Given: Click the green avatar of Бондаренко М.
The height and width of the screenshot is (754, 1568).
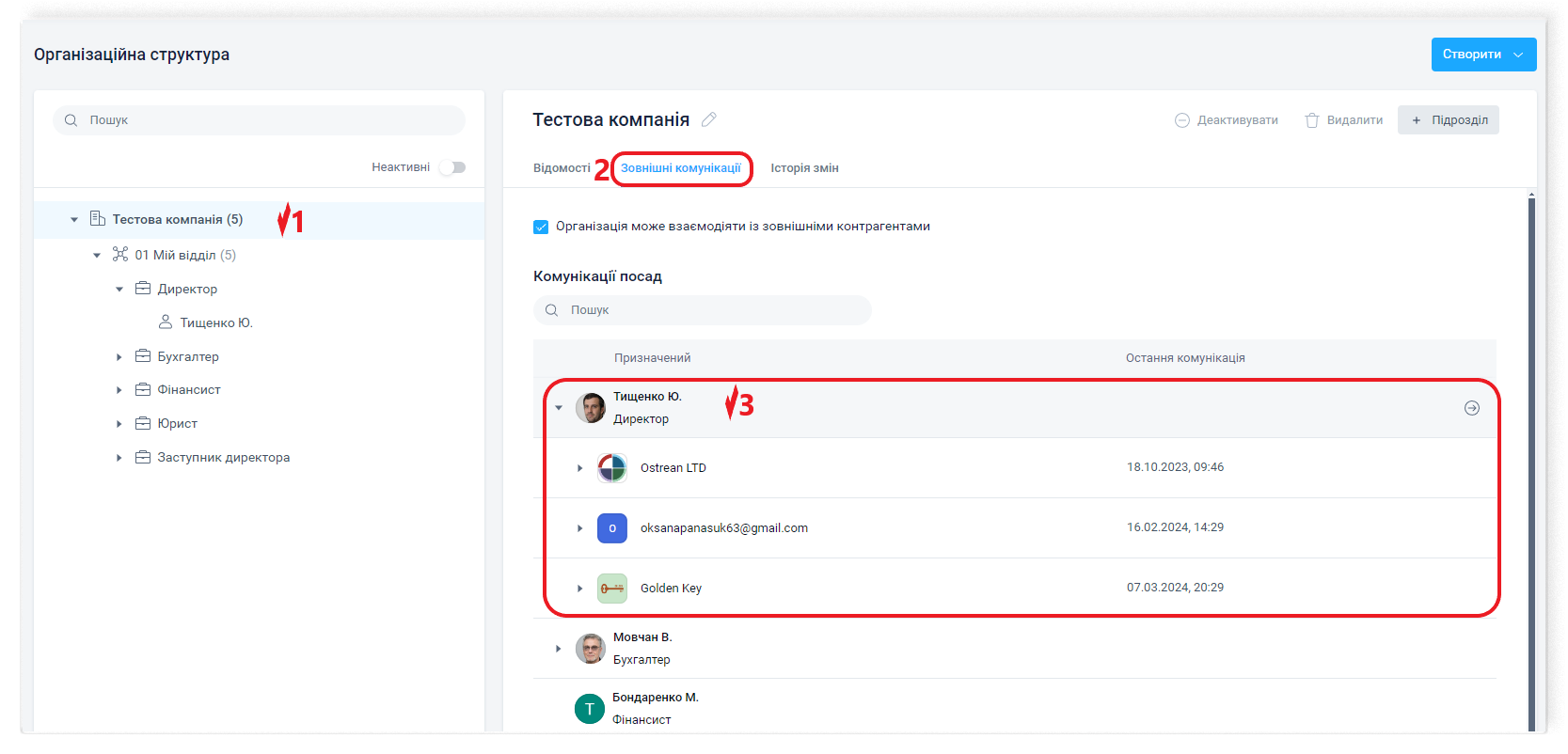Looking at the screenshot, I should [x=590, y=709].
